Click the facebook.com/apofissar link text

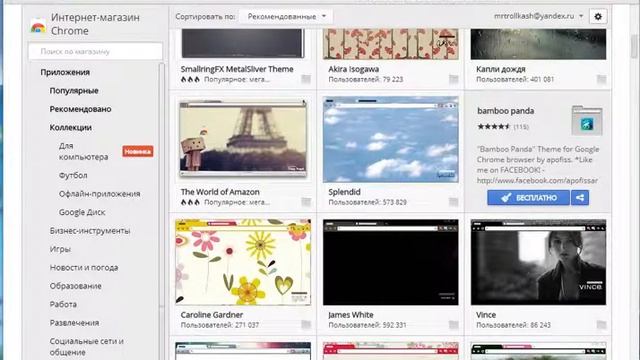coord(537,180)
